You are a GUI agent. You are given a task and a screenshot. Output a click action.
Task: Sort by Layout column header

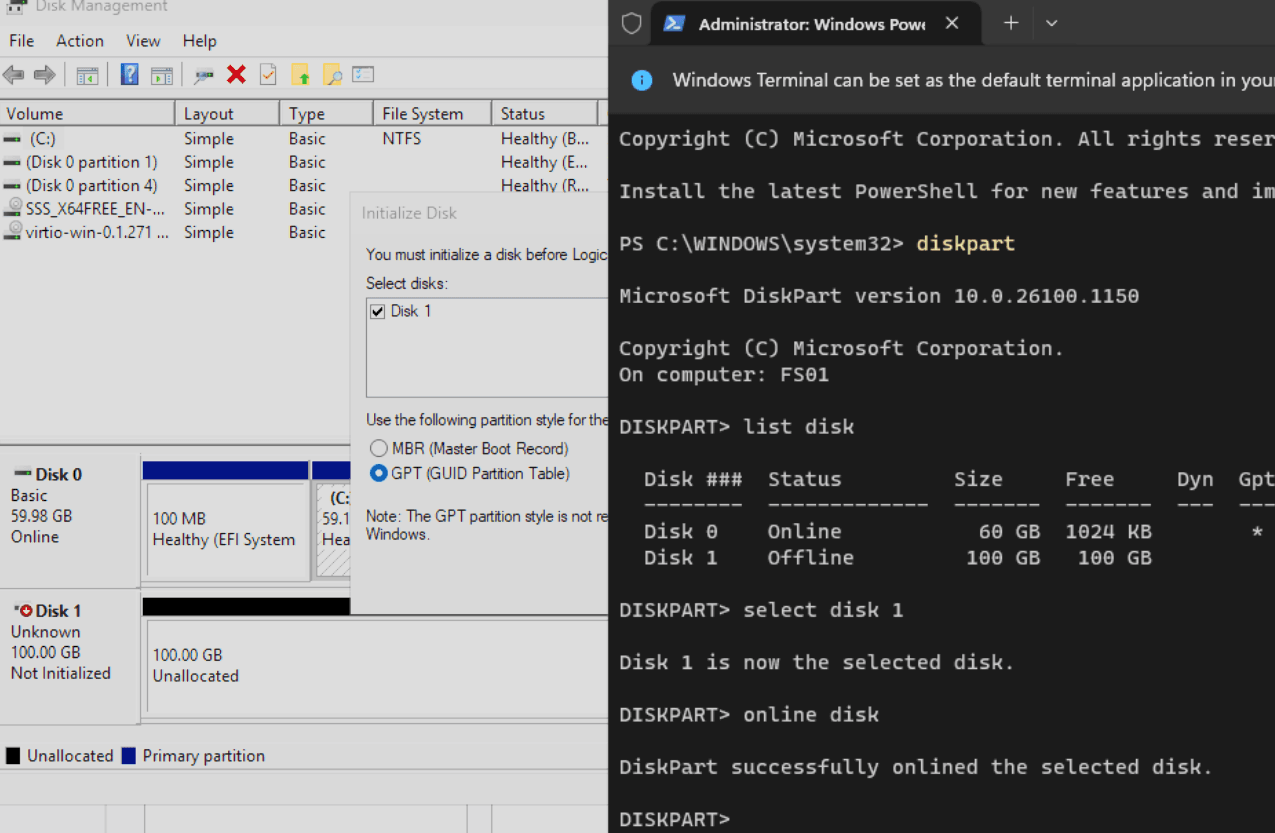tap(227, 114)
